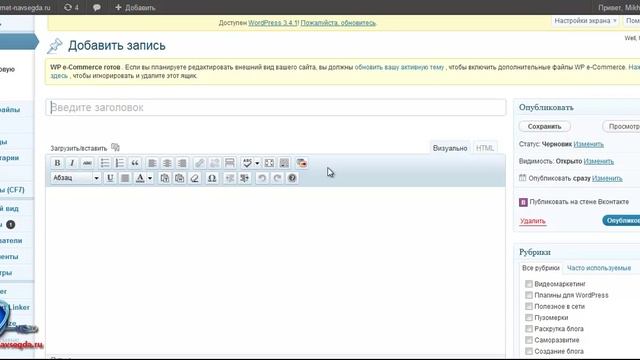
Task: Apply blockquote formatting
Action: click(135, 163)
